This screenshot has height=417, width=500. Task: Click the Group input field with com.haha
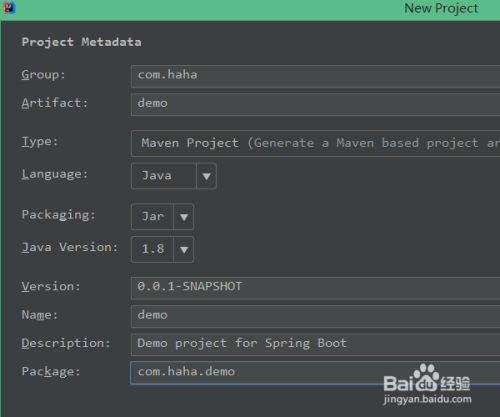click(x=315, y=76)
